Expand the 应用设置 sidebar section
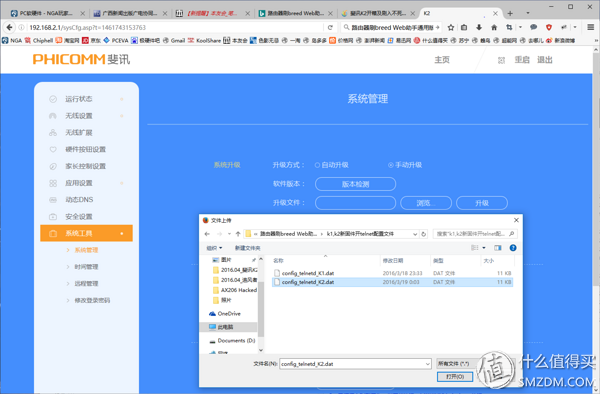 coord(122,183)
